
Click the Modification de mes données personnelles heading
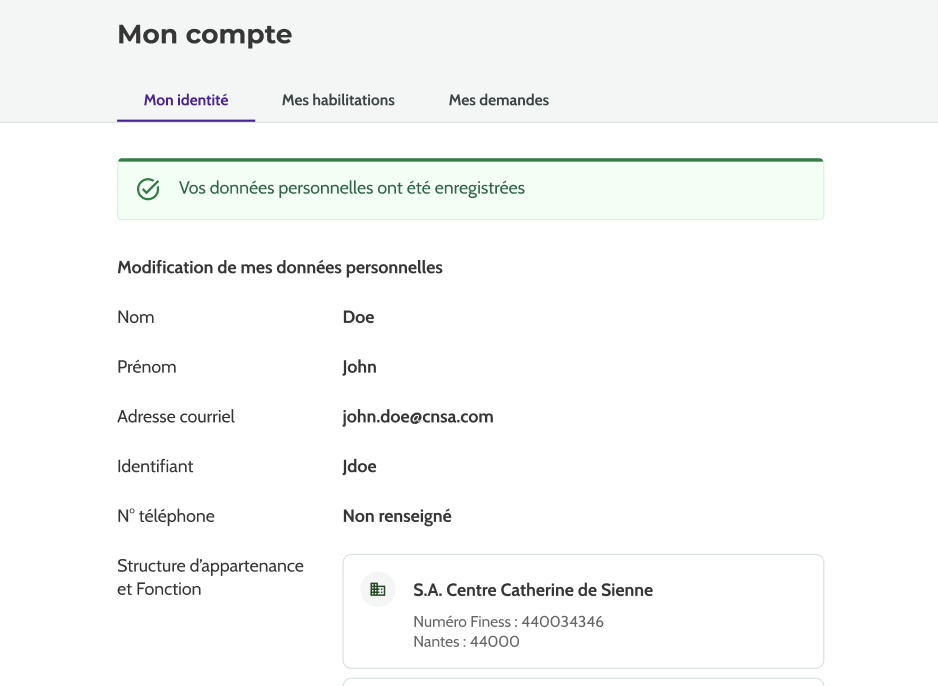(280, 268)
